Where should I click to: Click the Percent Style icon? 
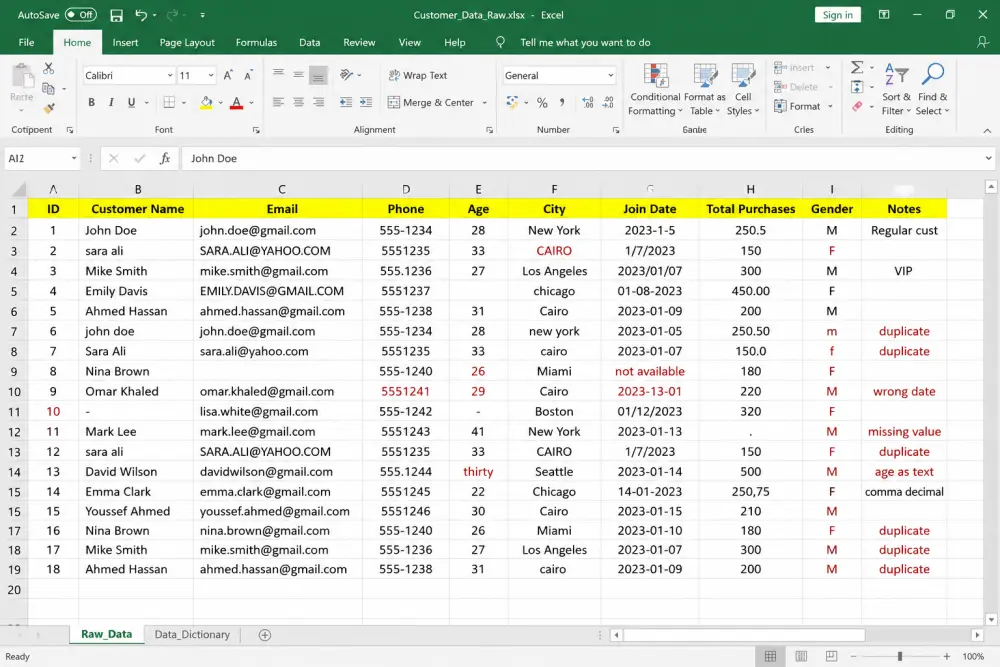pos(542,103)
